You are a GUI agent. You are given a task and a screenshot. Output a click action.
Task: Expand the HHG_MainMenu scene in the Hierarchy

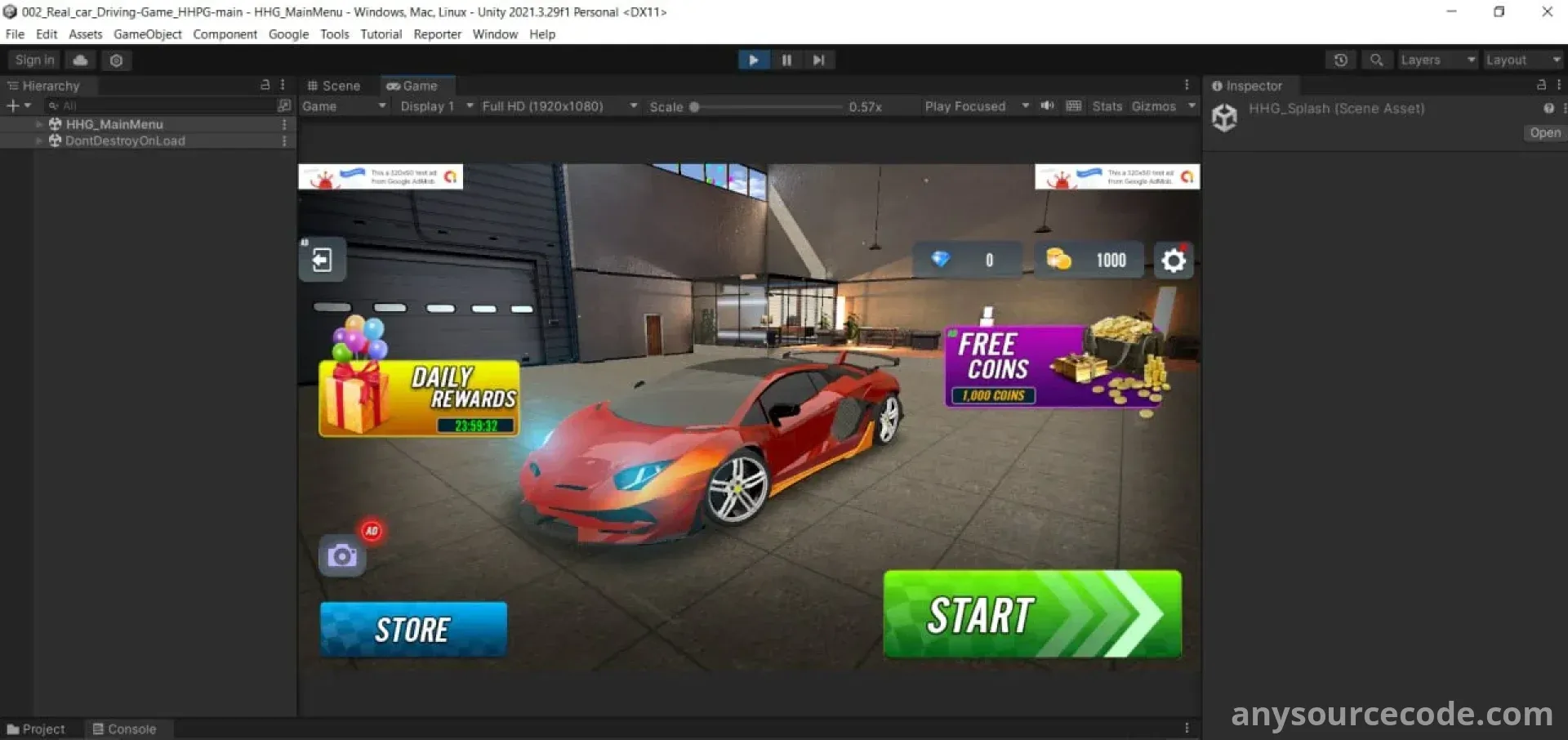tap(38, 124)
